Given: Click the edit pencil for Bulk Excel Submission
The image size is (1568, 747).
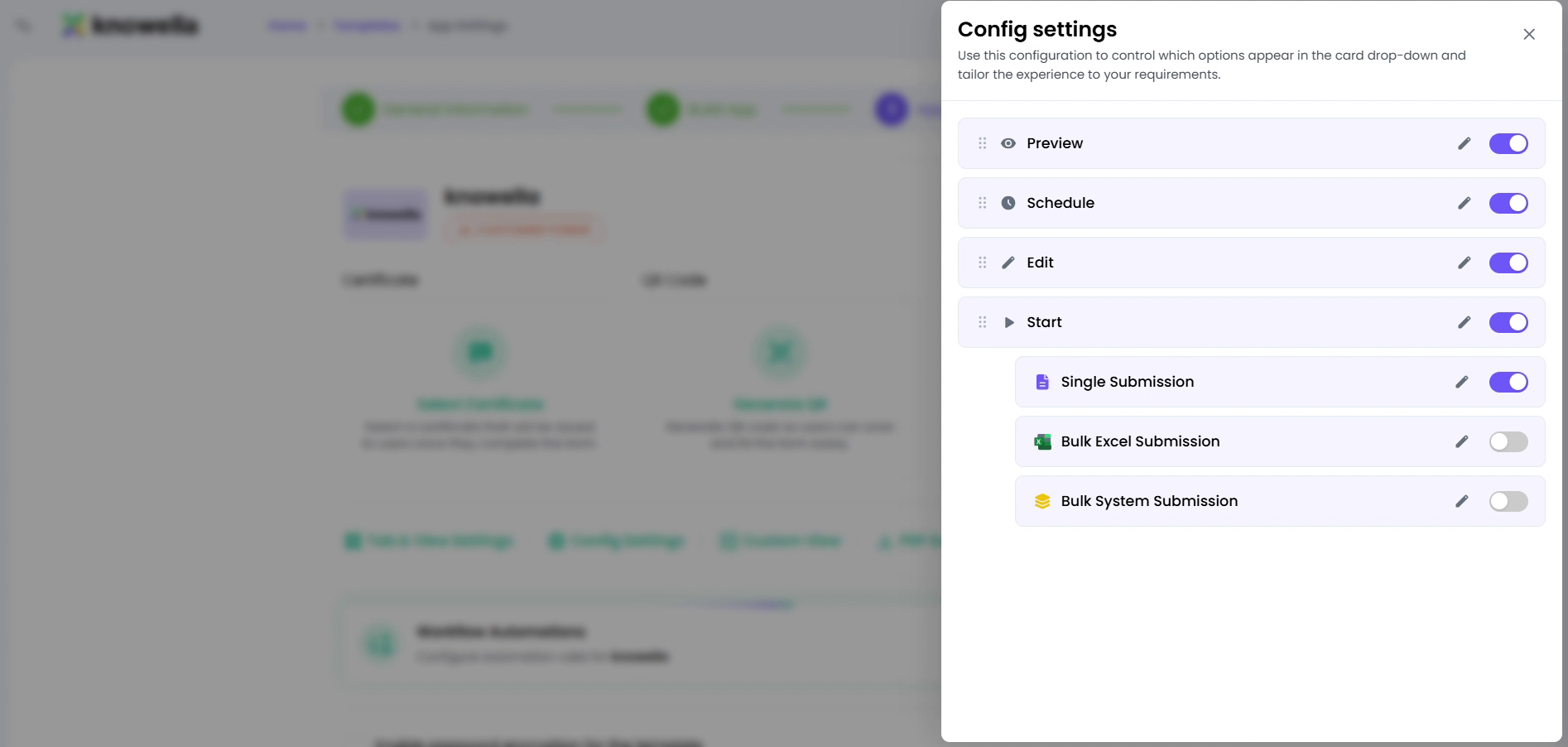Looking at the screenshot, I should click(x=1461, y=441).
